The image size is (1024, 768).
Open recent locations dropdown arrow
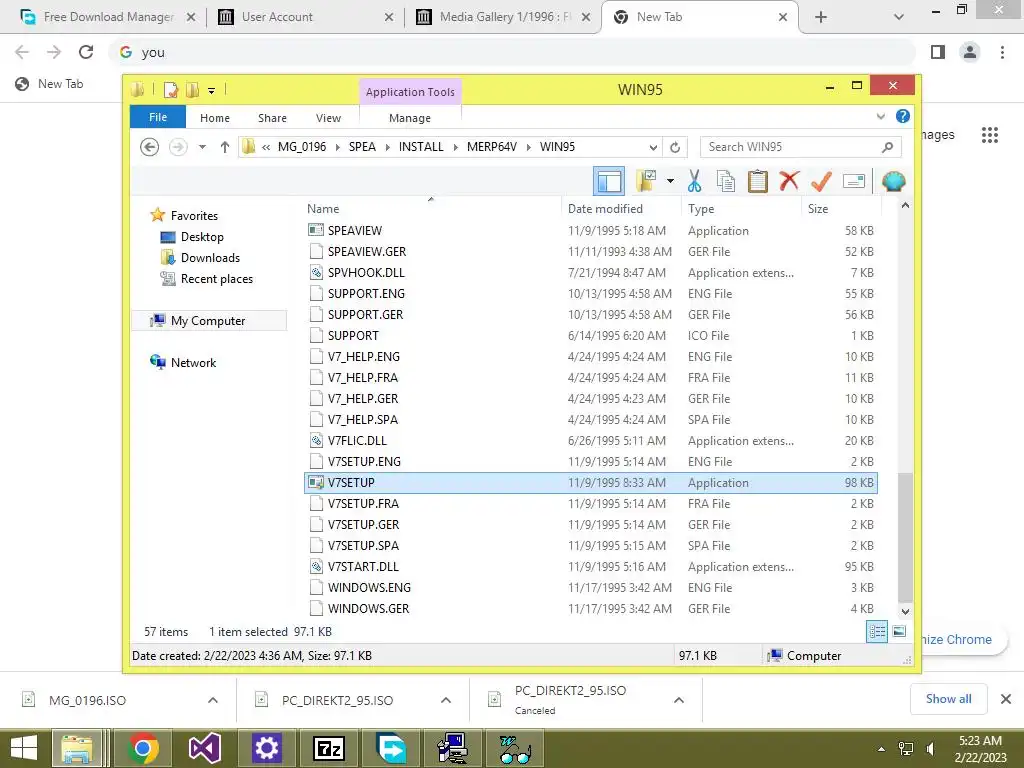[x=202, y=147]
